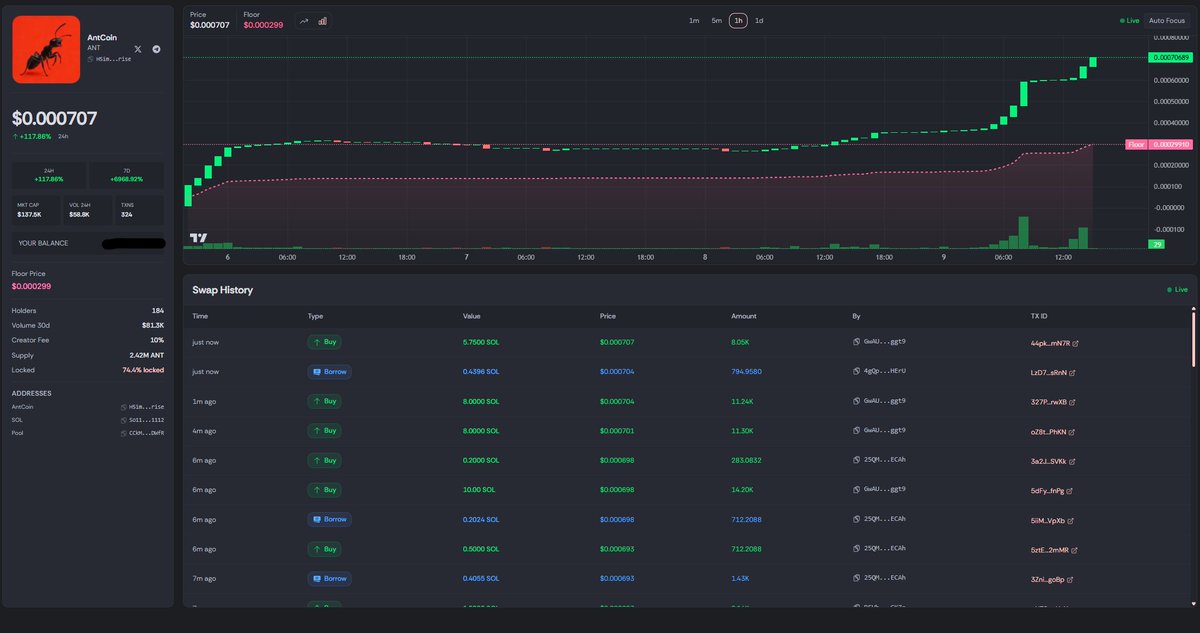Select the line chart view icon
1200x633 pixels.
303,19
